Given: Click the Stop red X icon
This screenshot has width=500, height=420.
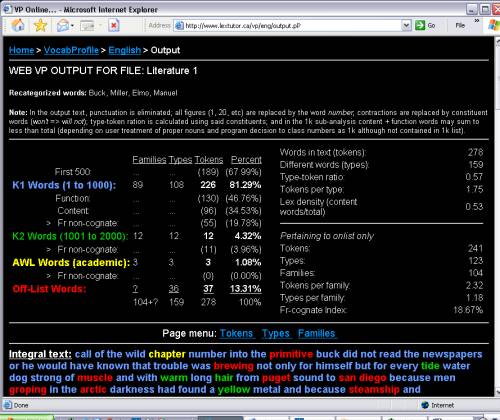Looking at the screenshot, I should [x=114, y=26].
